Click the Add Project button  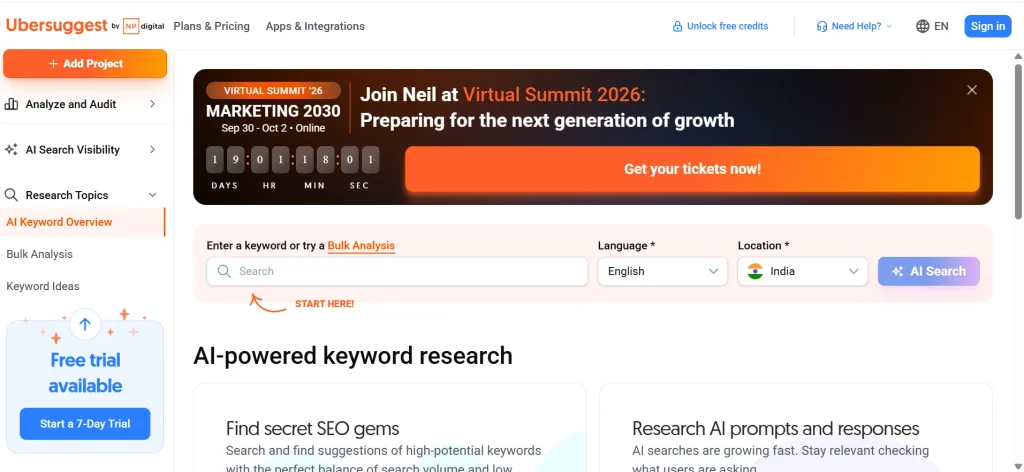pos(85,63)
